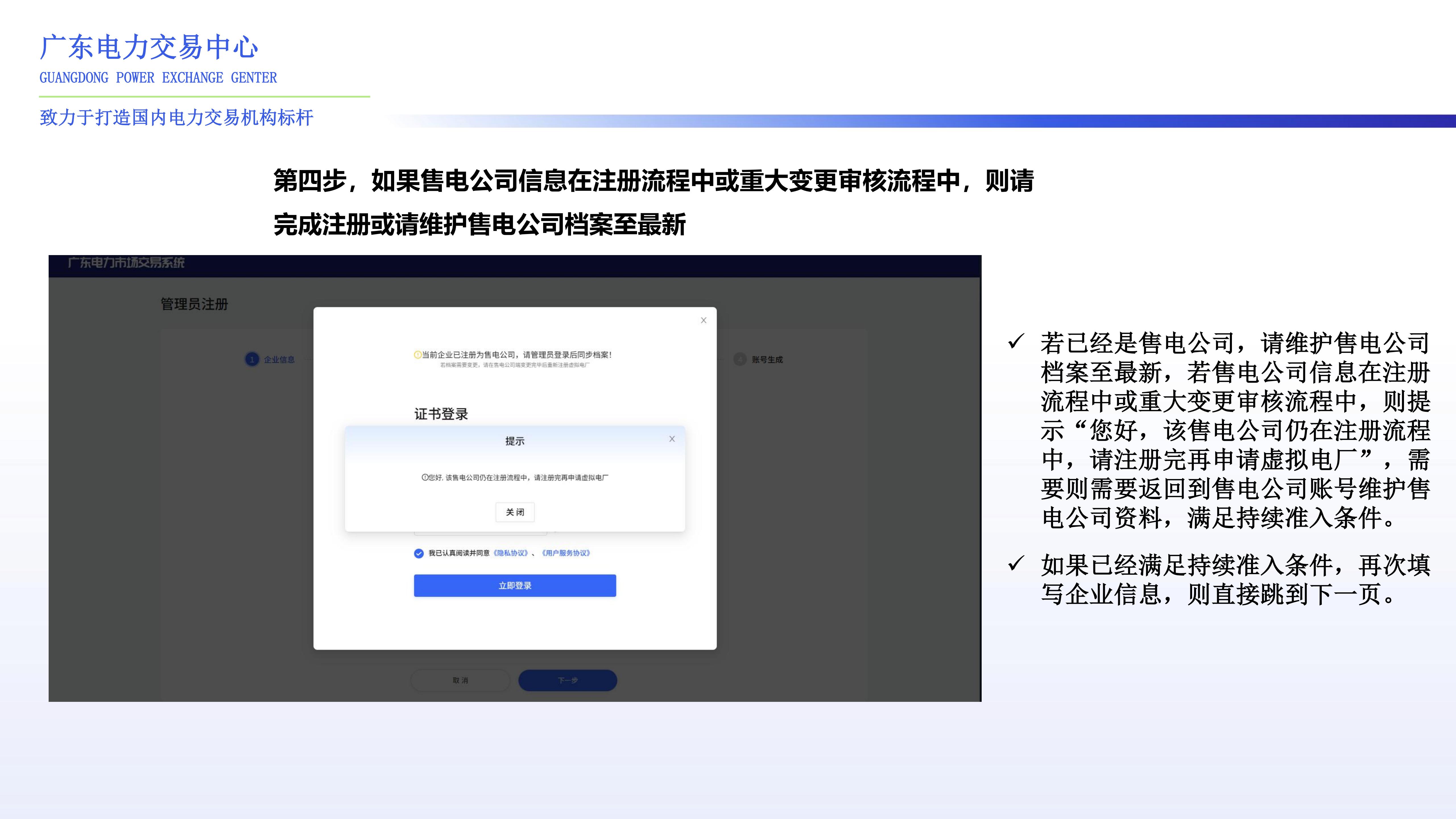
Task: Select step 1 企业信息 circle indicator
Action: tap(251, 359)
